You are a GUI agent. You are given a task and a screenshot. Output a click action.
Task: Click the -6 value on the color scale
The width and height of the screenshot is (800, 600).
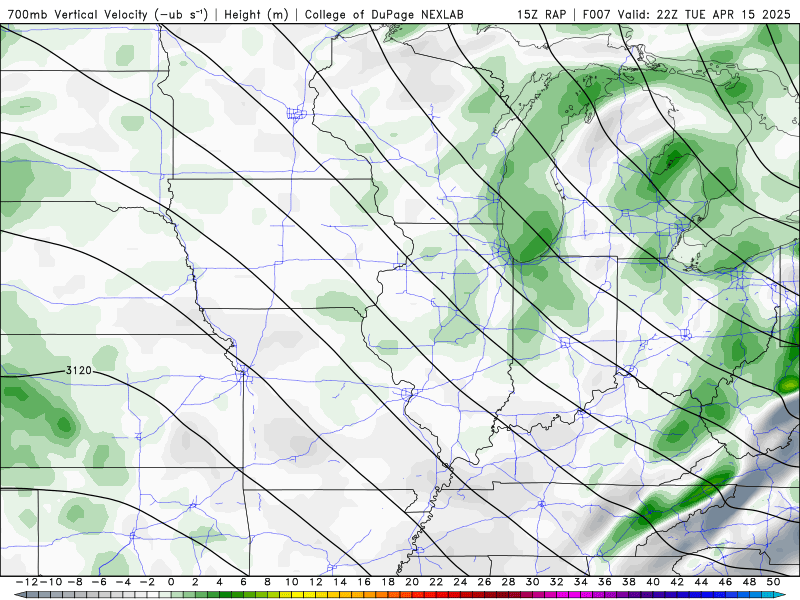click(x=99, y=582)
